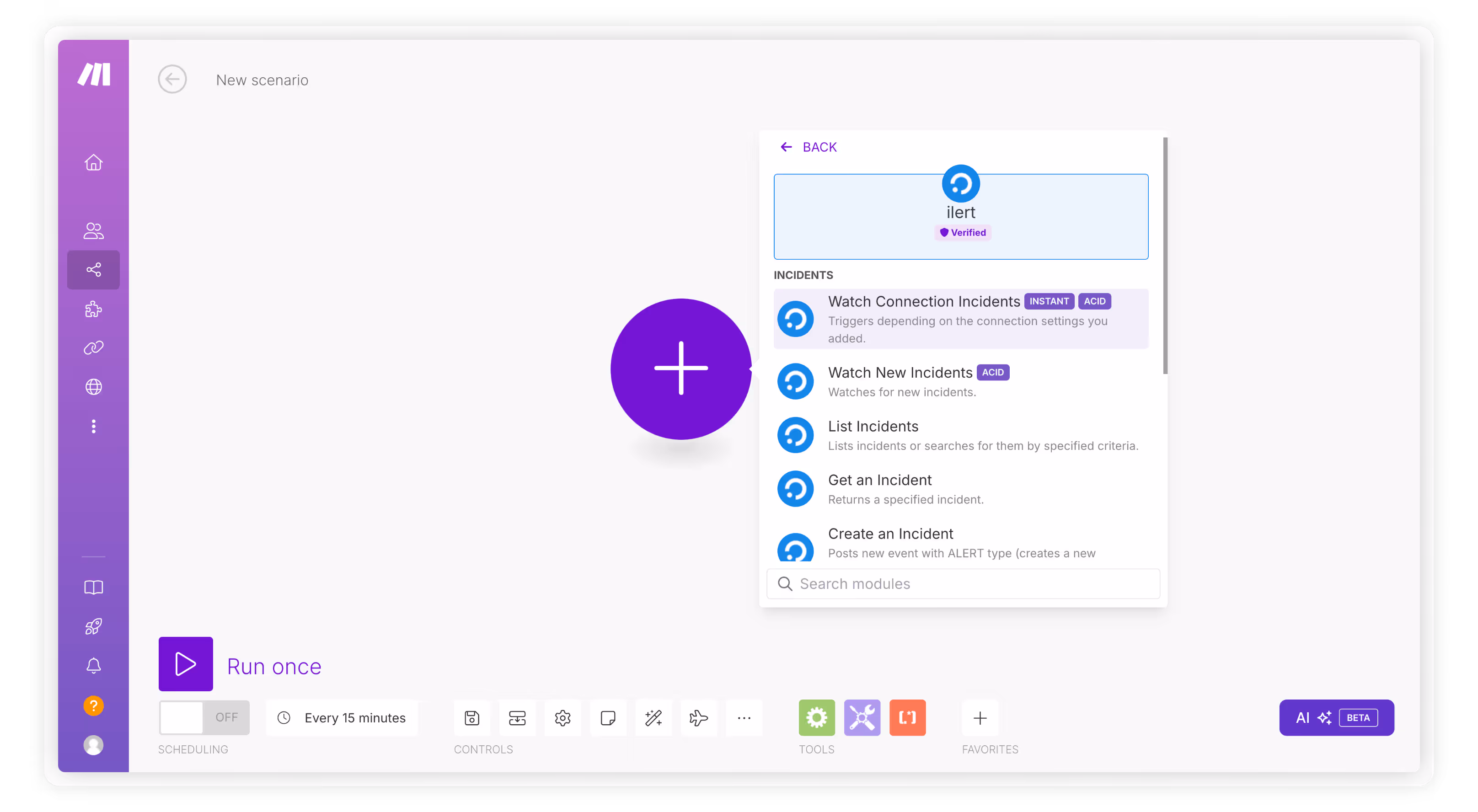Click the Explain flow airplane icon

(x=698, y=717)
